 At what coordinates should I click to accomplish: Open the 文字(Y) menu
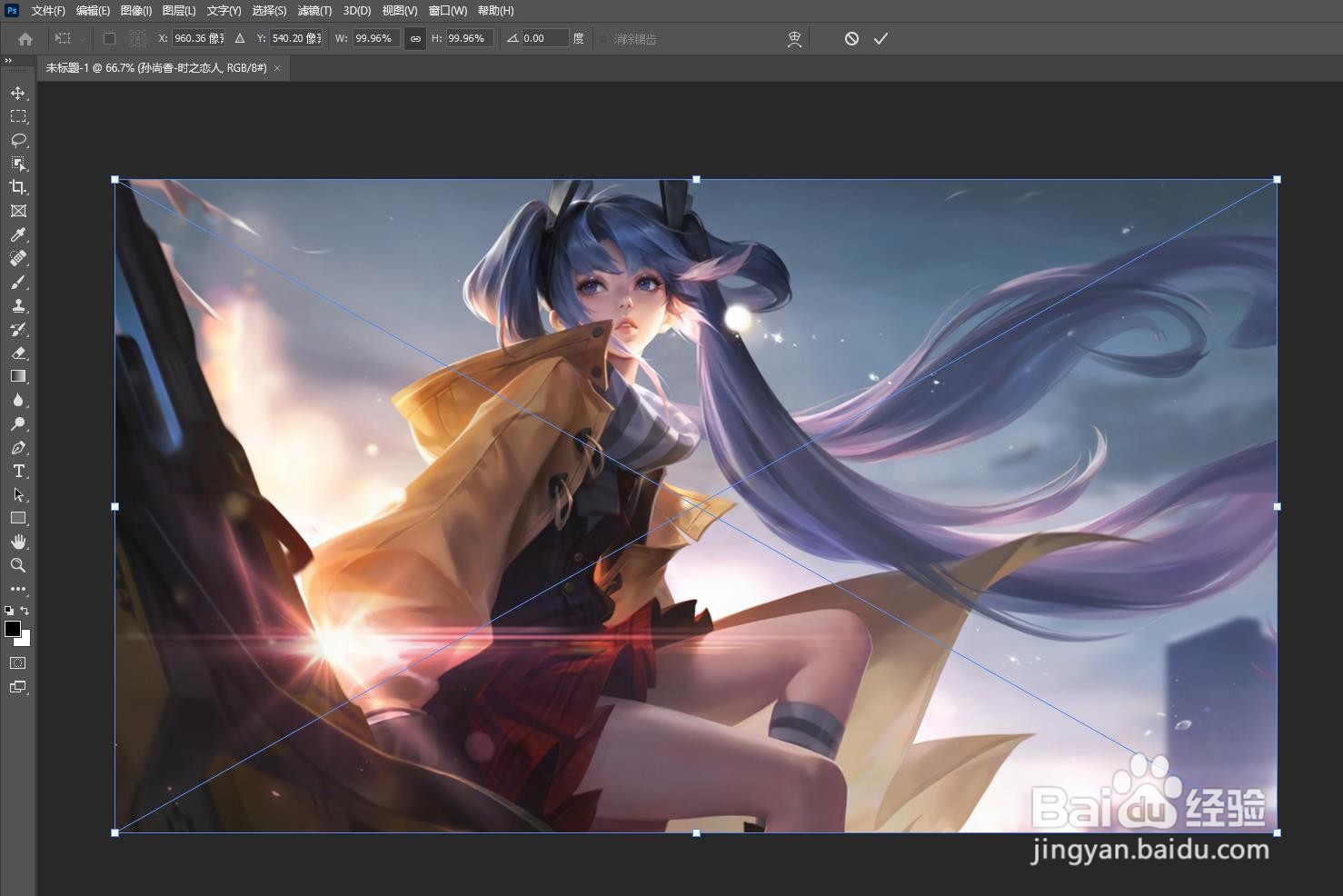[224, 11]
